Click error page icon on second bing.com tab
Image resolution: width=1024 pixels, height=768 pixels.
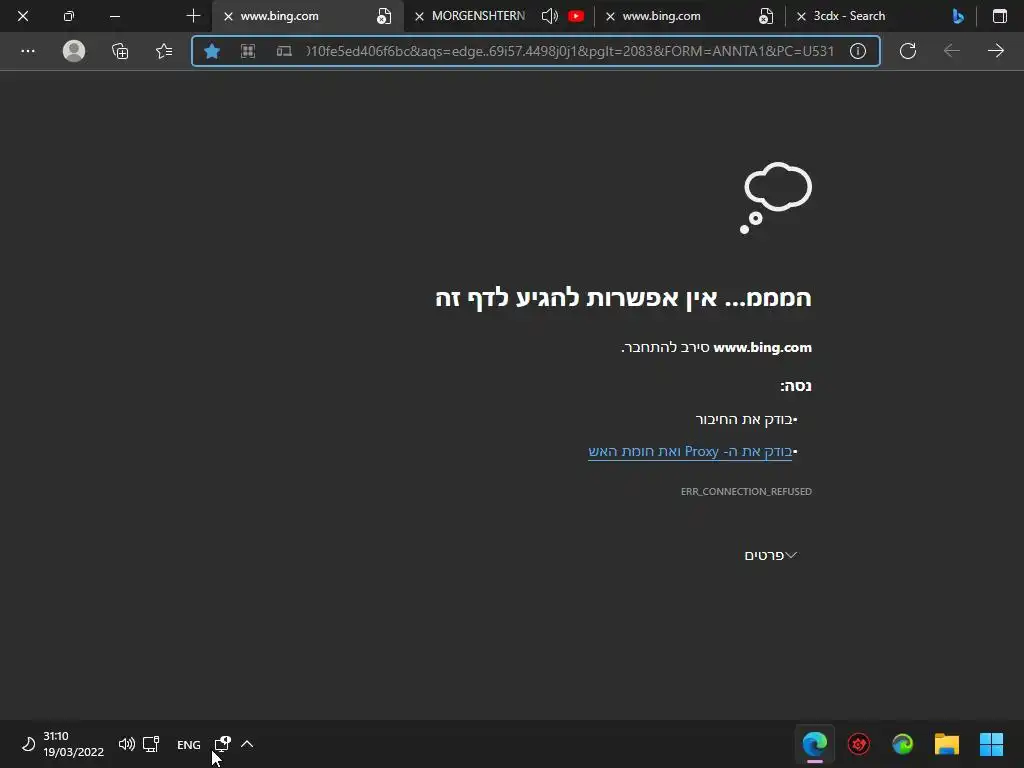tap(766, 16)
